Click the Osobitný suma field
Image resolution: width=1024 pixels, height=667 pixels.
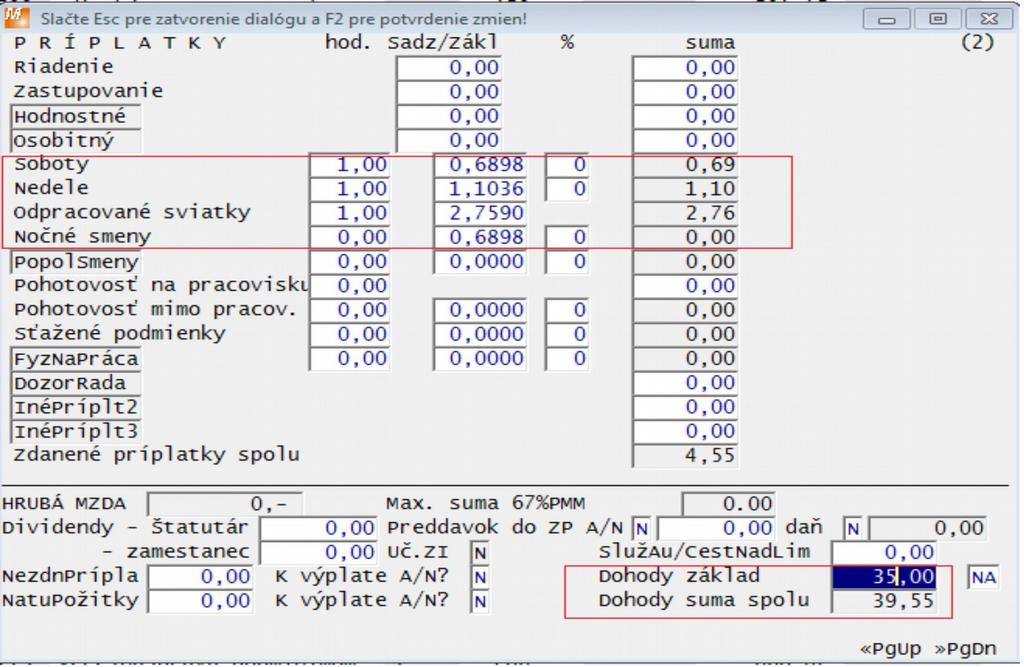[685, 140]
